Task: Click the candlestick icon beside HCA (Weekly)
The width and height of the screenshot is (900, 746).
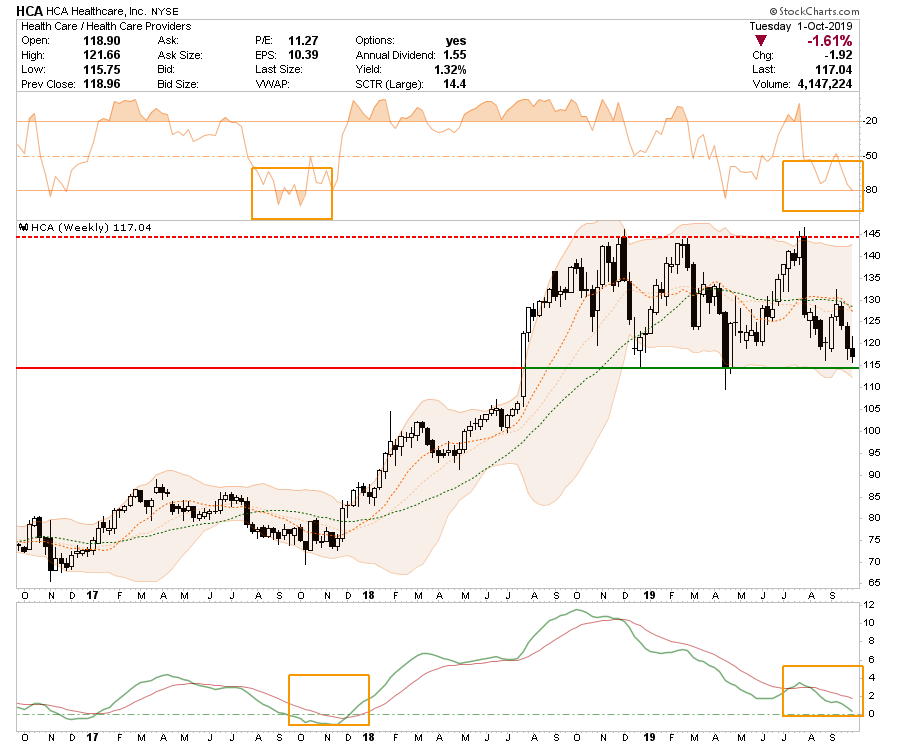Action: 24,227
